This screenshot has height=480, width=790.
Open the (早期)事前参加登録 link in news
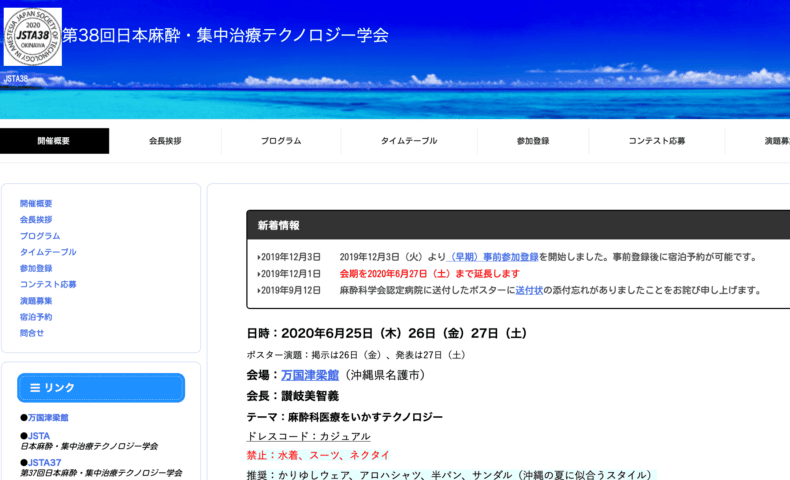coord(494,257)
